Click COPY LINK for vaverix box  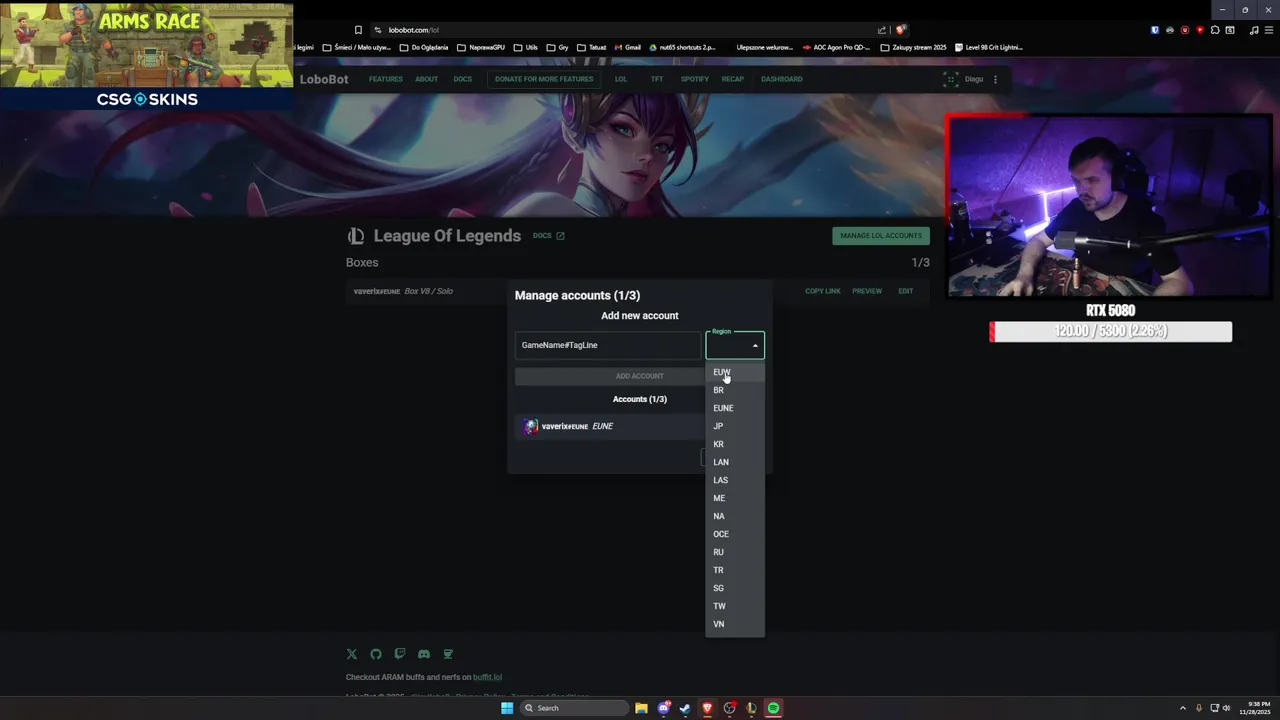tap(823, 291)
